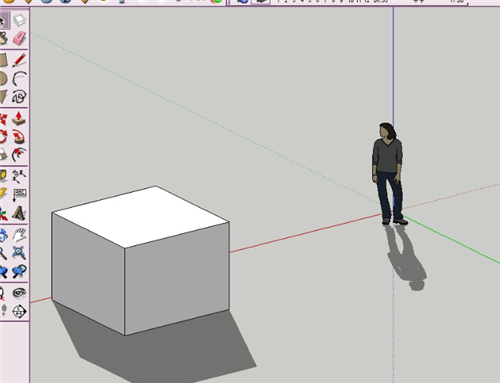Screen dimensions: 500x383
Task: Select the Section Plane tool
Action: (x=19, y=311)
